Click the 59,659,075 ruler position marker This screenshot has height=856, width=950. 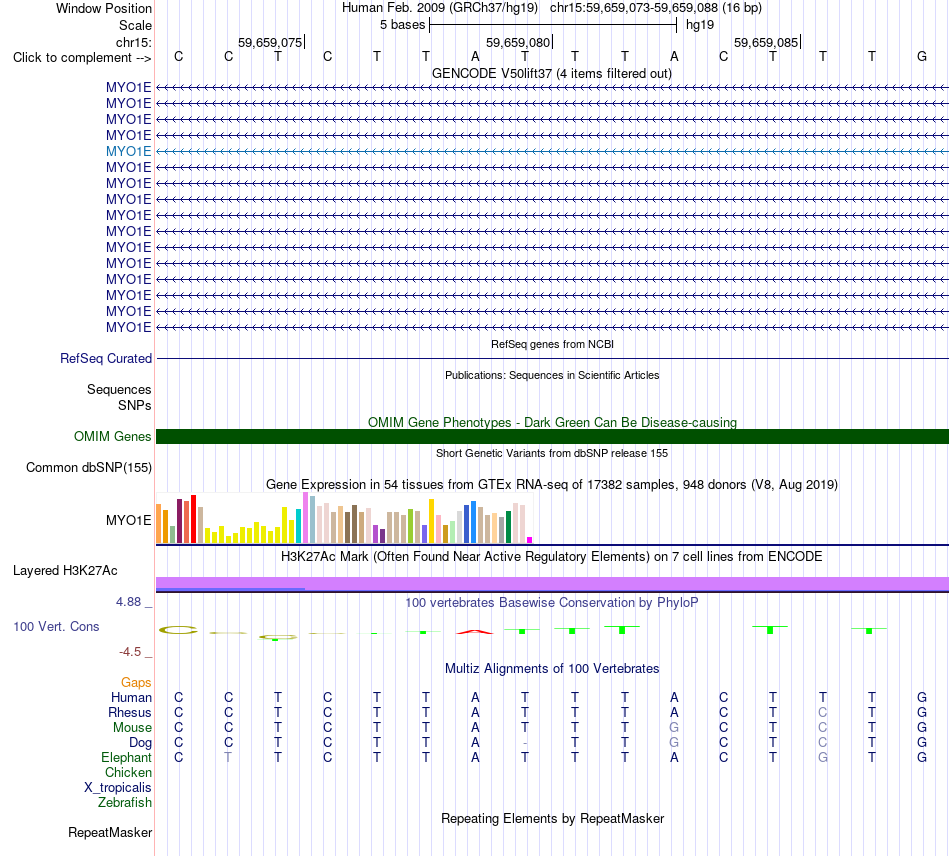pos(270,42)
